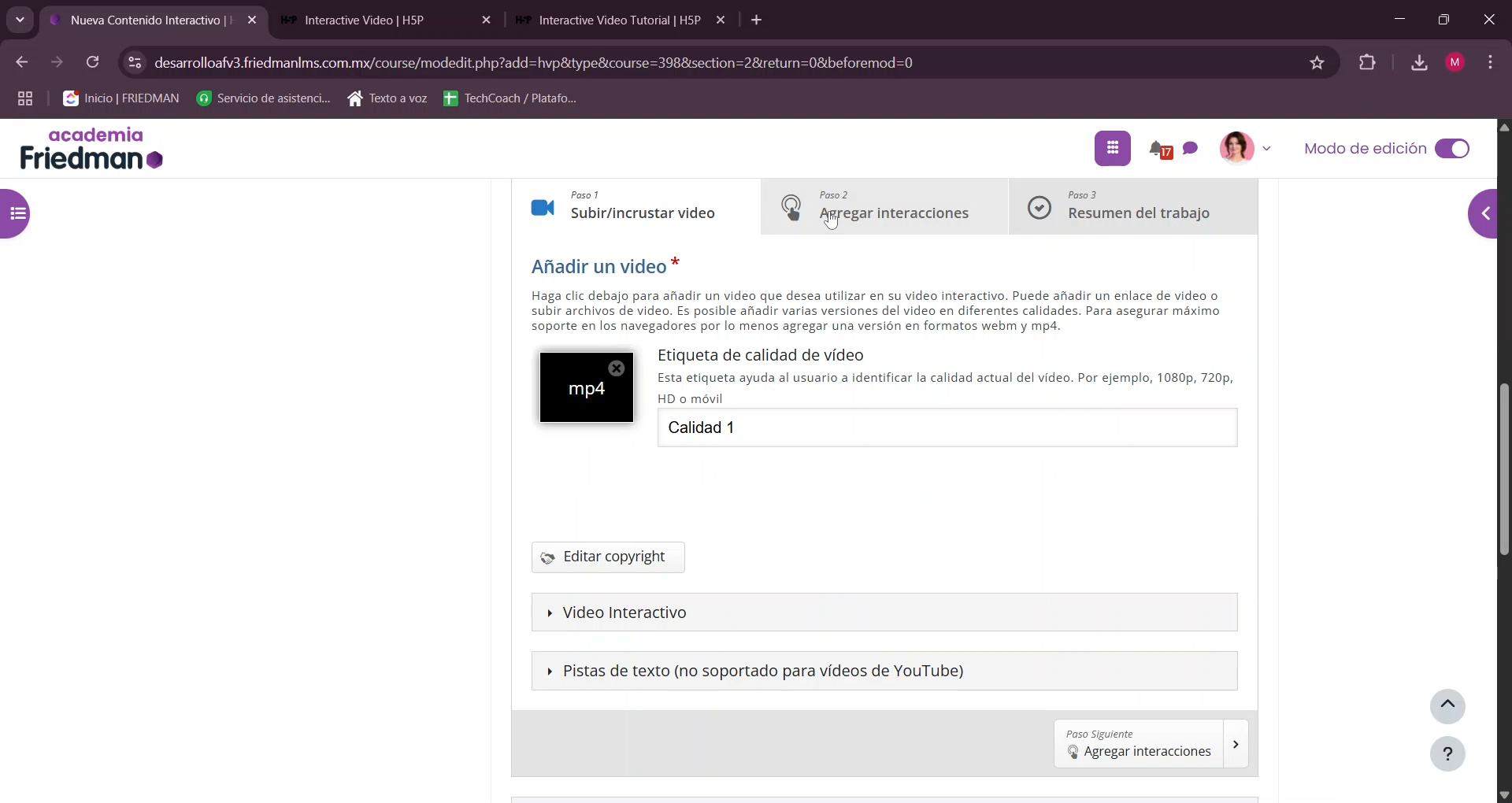Image resolution: width=1512 pixels, height=803 pixels.
Task: Expand the Pistas de texto section
Action: 884,671
